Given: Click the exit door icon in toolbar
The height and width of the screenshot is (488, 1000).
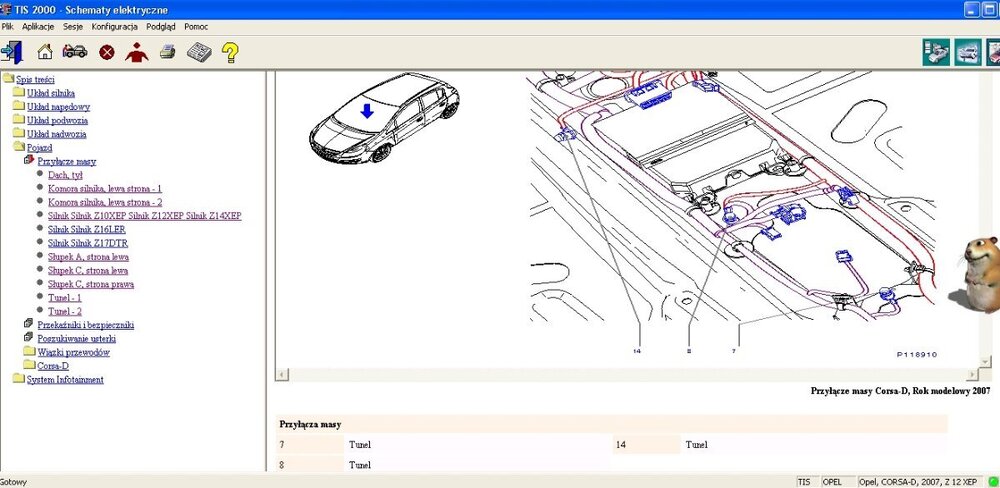Looking at the screenshot, I should click(13, 52).
